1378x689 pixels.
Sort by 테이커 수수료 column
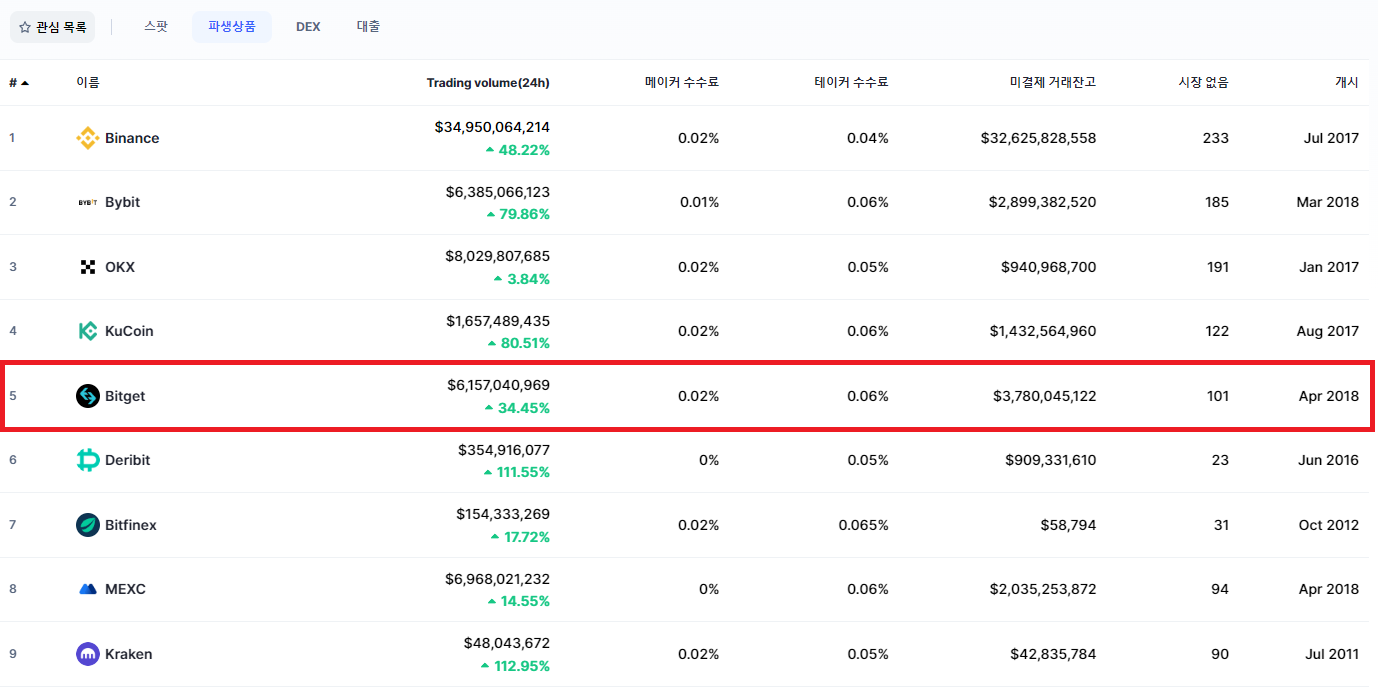[851, 82]
